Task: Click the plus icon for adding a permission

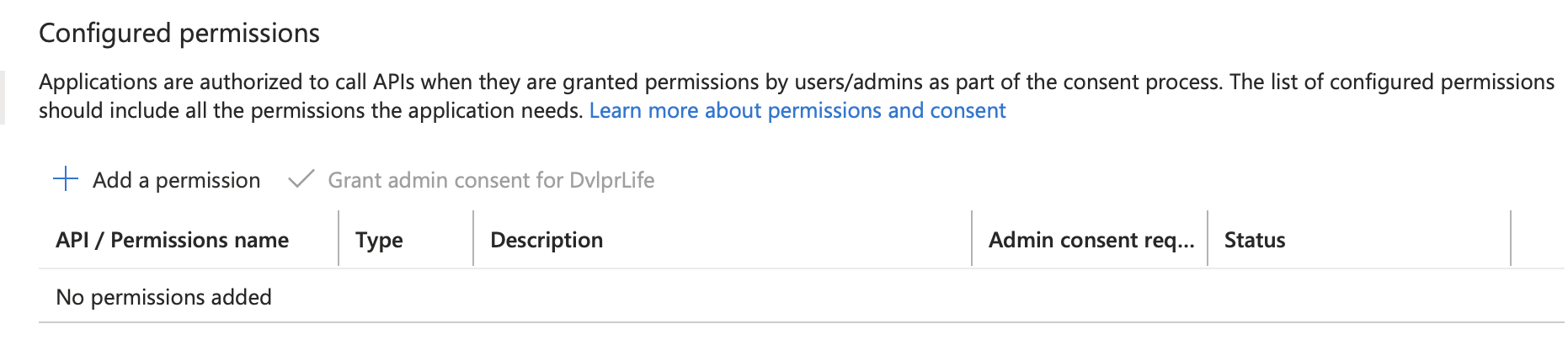Action: point(66,179)
